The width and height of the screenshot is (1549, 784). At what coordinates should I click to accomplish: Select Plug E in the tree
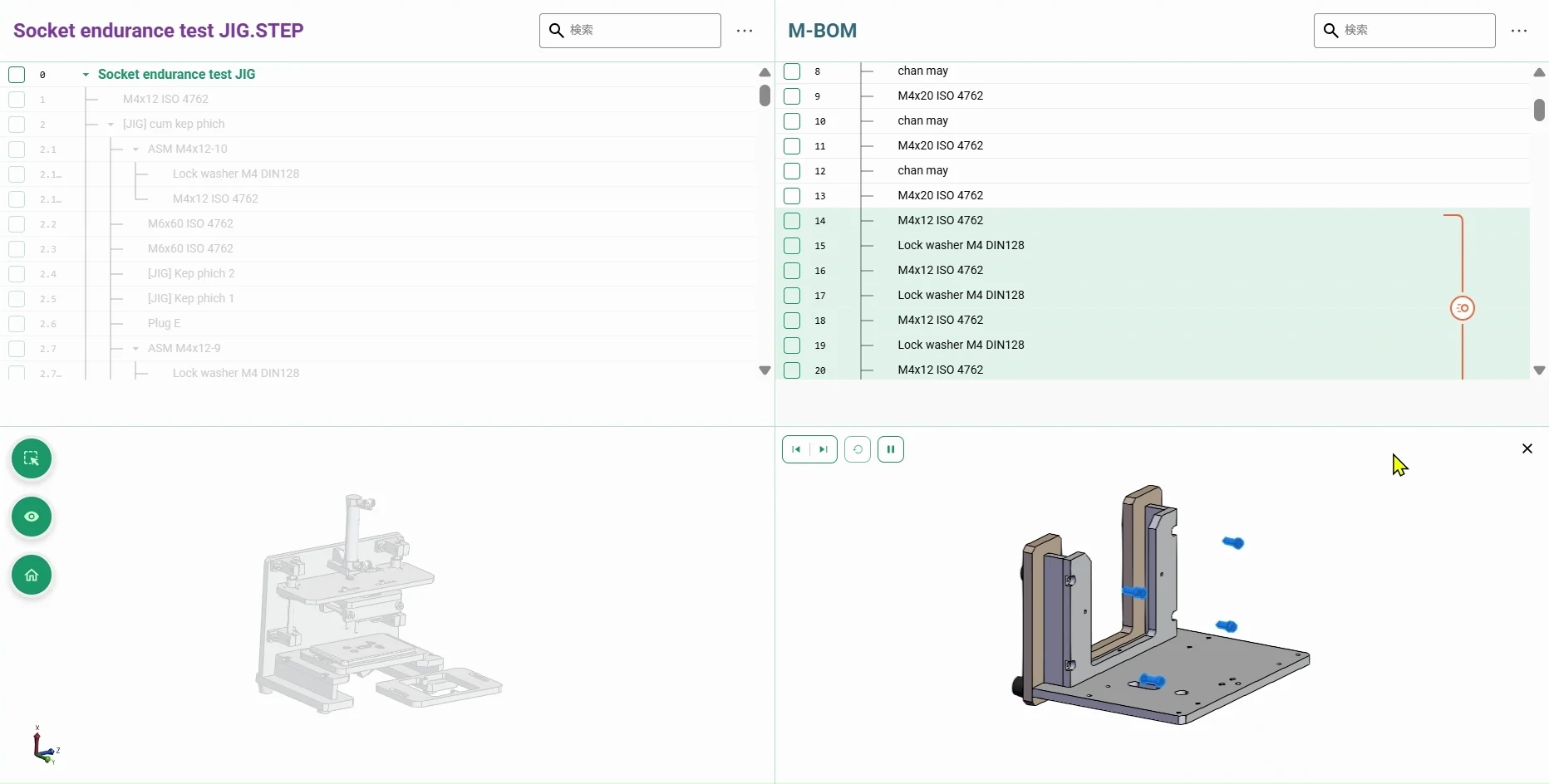click(164, 323)
